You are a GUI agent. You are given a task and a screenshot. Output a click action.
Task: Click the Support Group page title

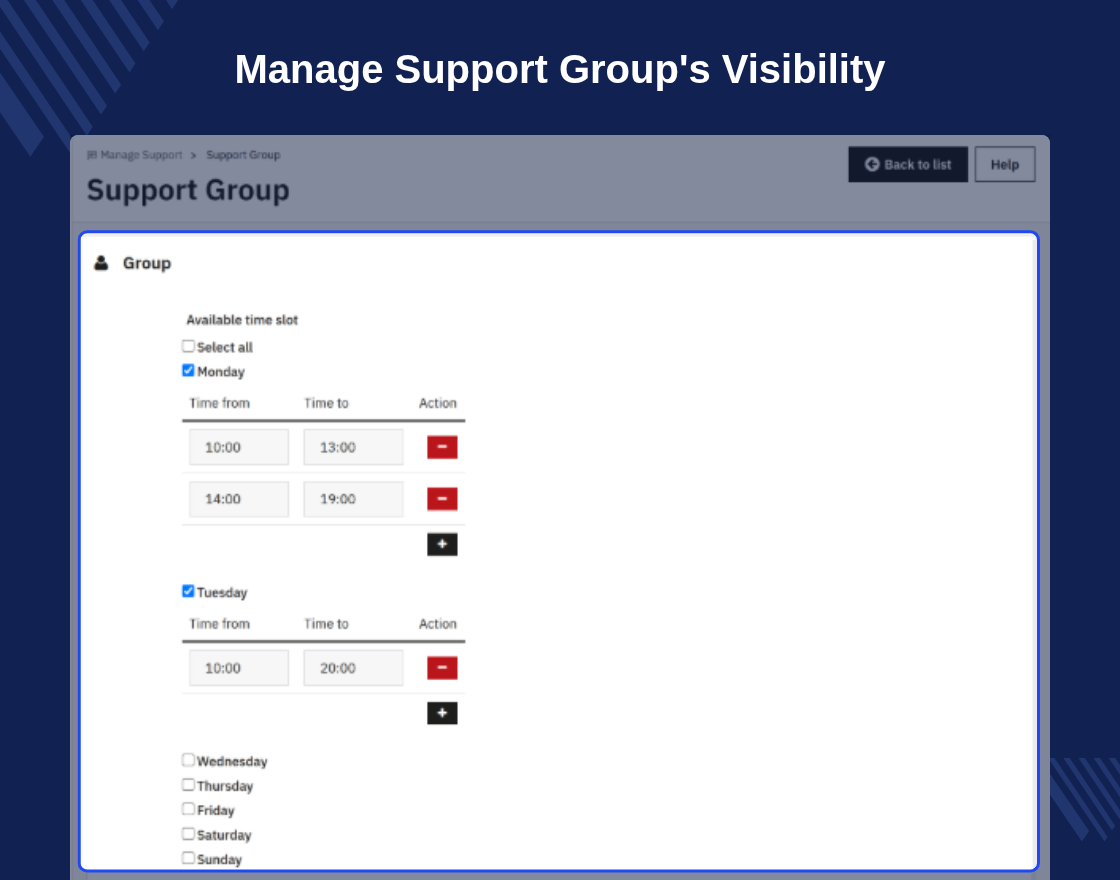[188, 190]
